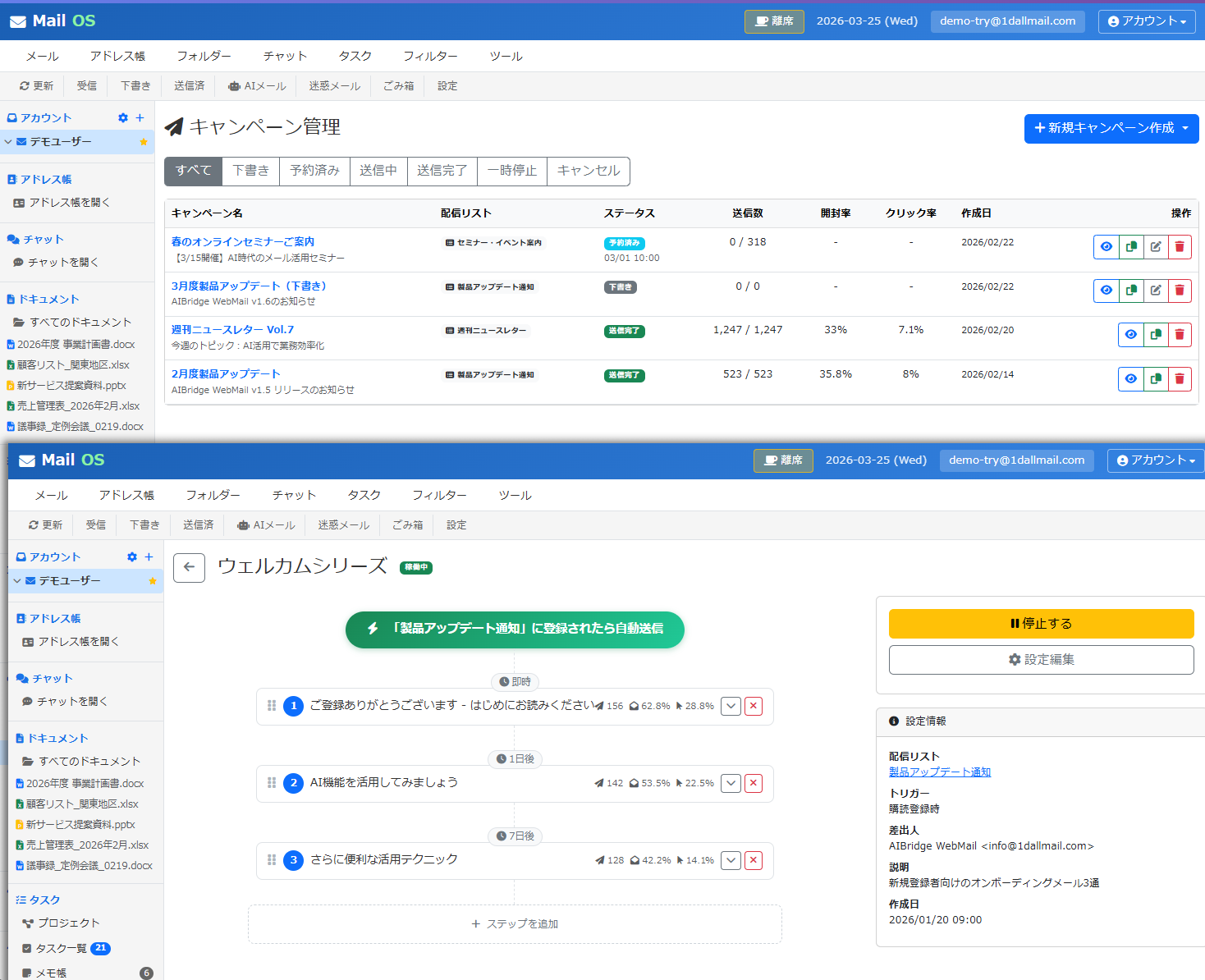Add a new account with the plus icon
This screenshot has width=1205, height=980.
coord(141,117)
